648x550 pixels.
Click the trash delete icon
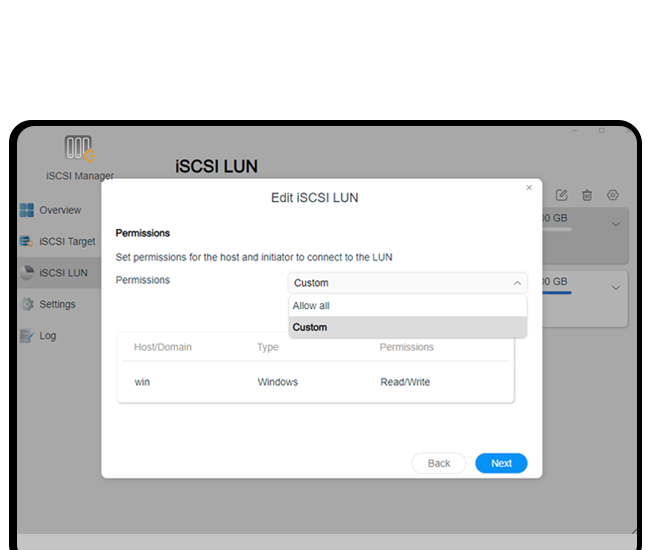588,195
